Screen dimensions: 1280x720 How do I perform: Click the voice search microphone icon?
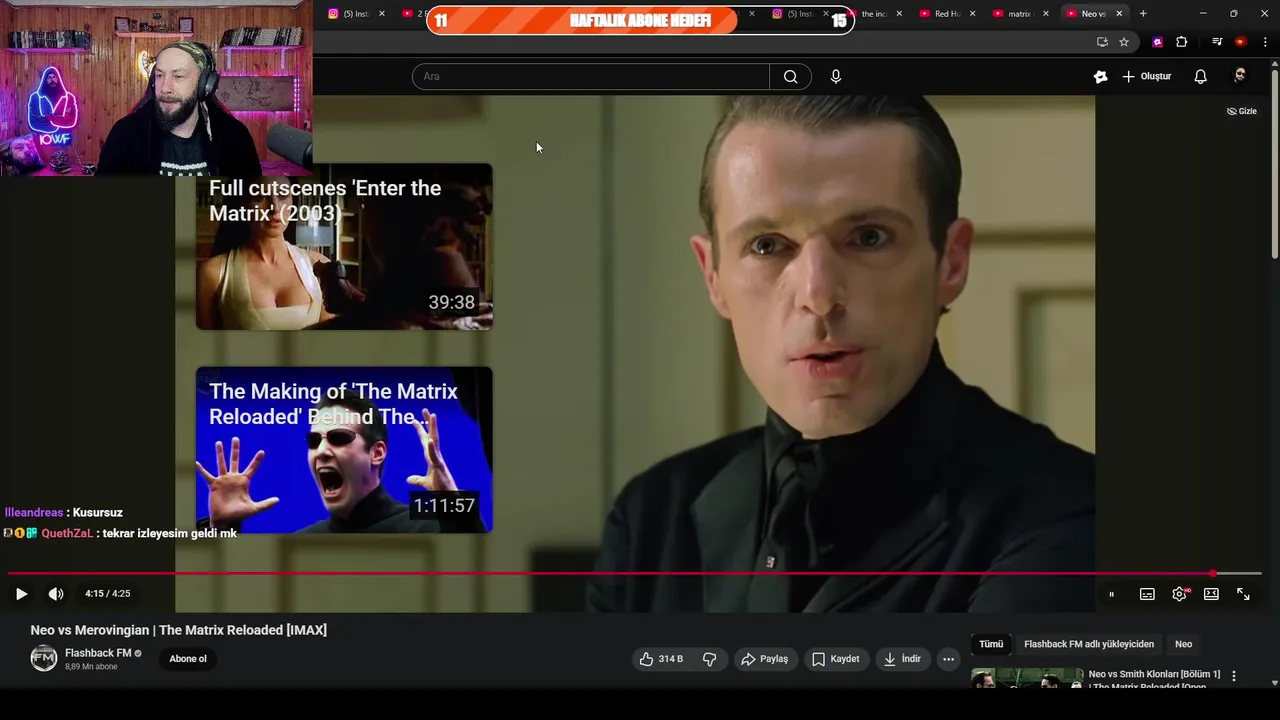click(836, 77)
